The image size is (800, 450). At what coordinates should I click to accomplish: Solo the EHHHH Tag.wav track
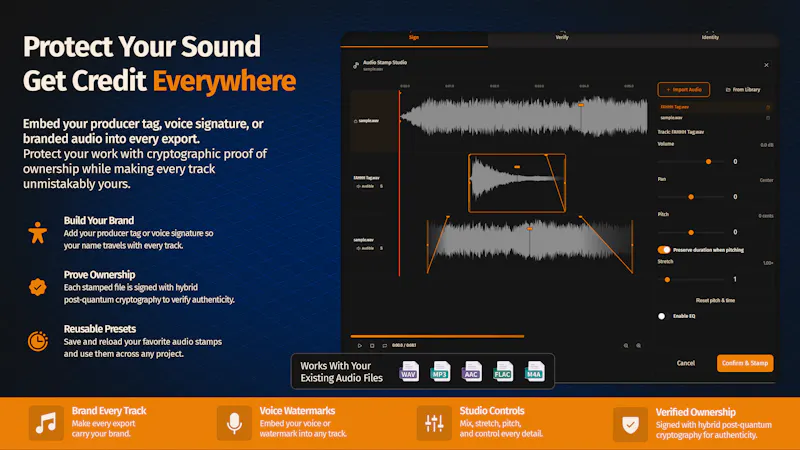(381, 187)
